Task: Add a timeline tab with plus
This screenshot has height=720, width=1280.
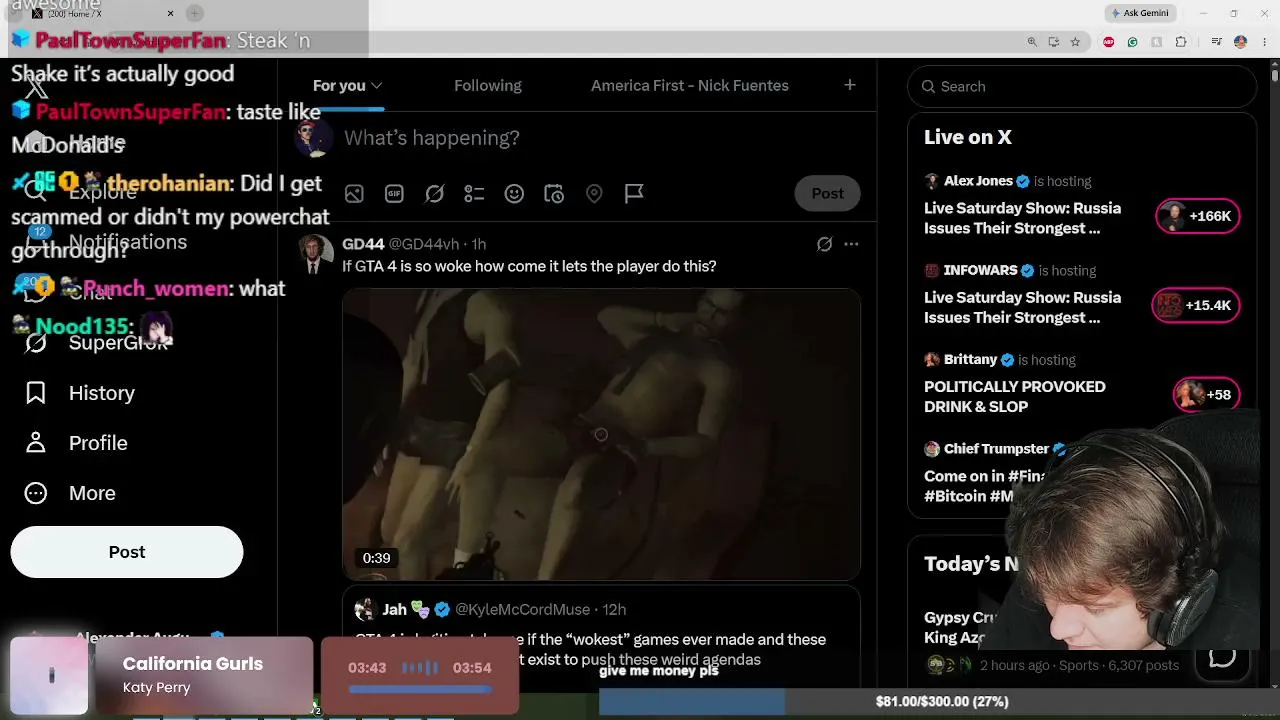Action: pos(850,85)
